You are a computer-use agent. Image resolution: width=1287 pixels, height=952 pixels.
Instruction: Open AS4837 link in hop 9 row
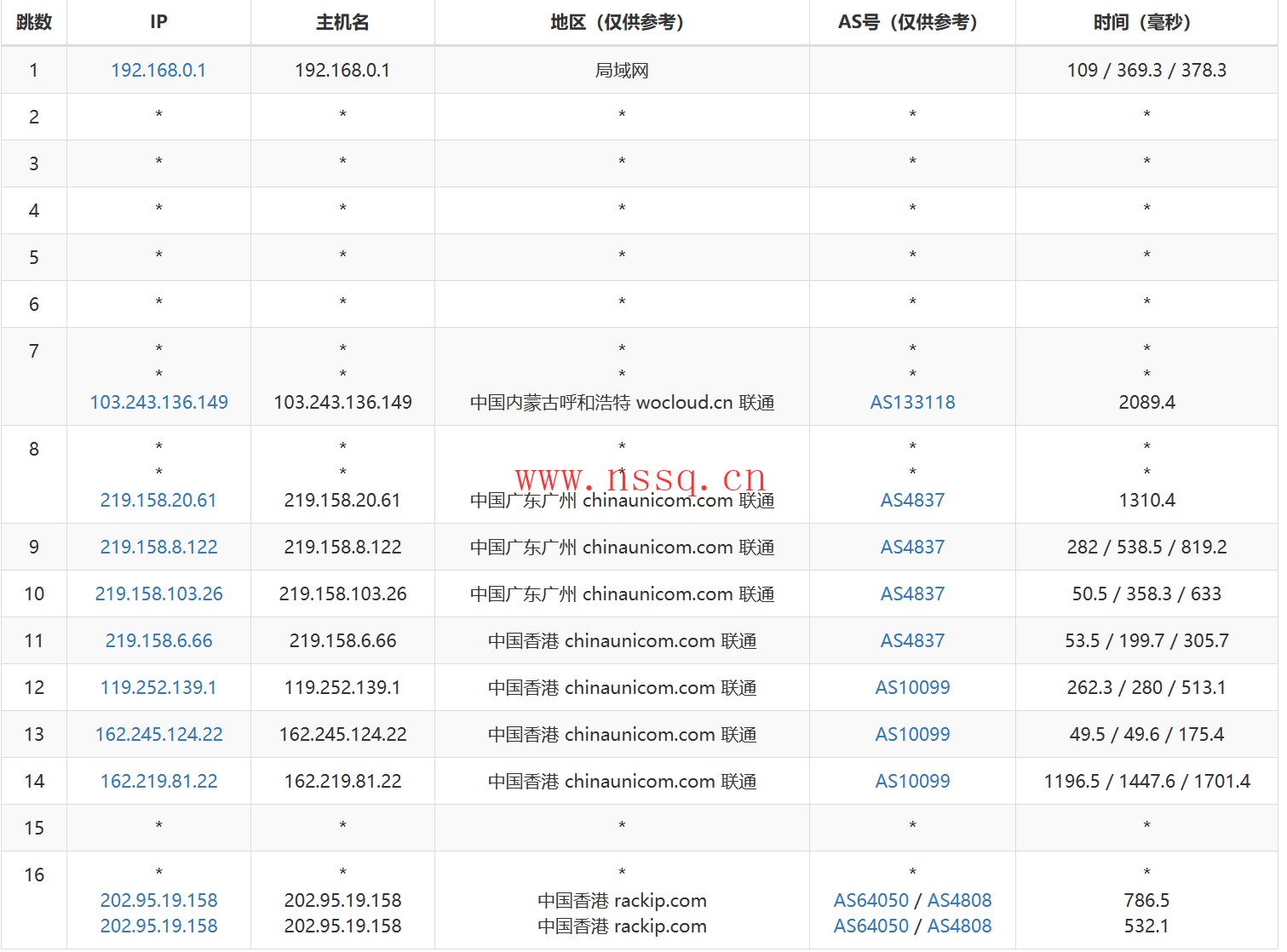click(912, 547)
